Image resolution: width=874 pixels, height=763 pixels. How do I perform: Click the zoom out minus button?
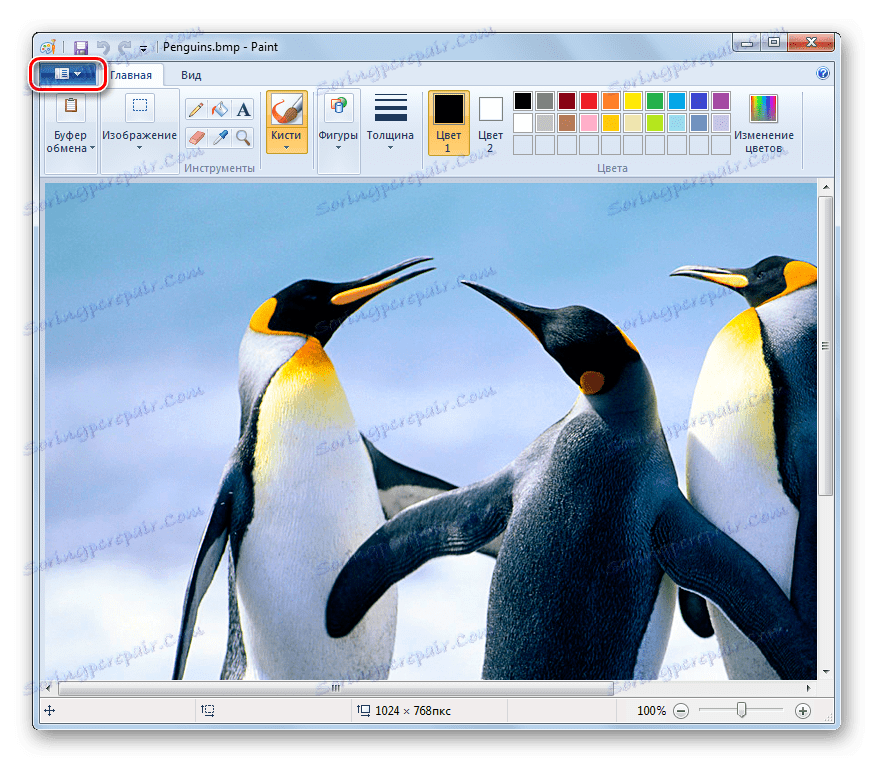[681, 711]
